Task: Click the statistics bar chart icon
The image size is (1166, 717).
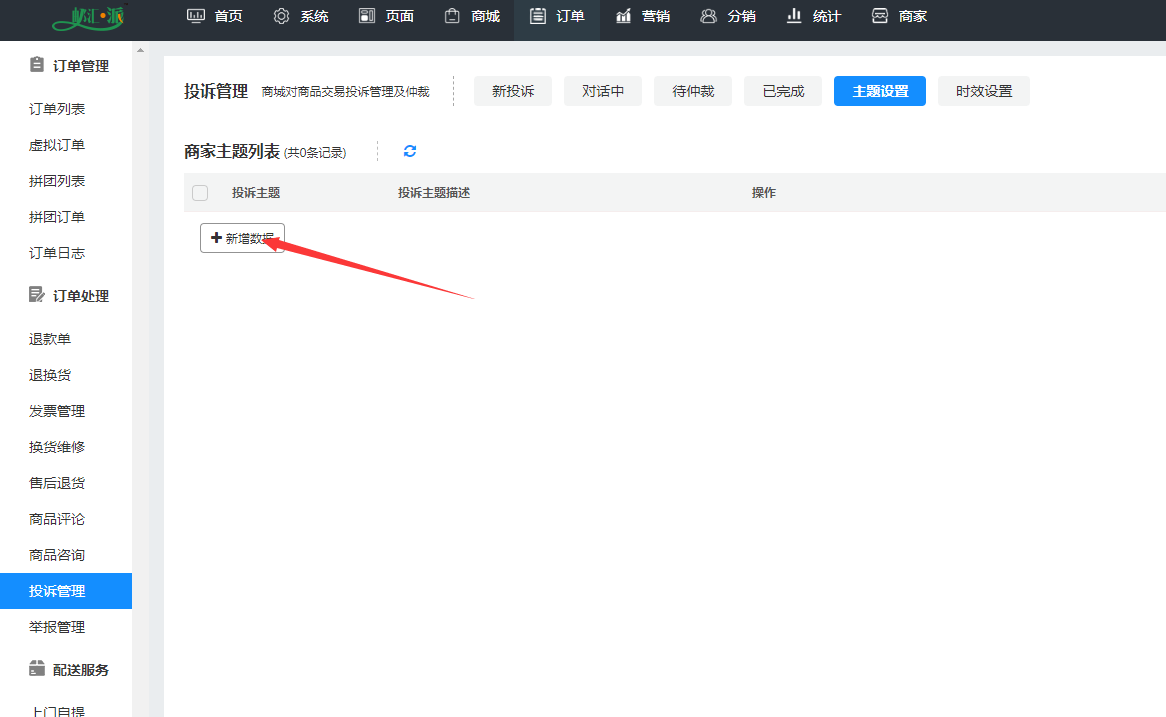Action: (x=795, y=16)
